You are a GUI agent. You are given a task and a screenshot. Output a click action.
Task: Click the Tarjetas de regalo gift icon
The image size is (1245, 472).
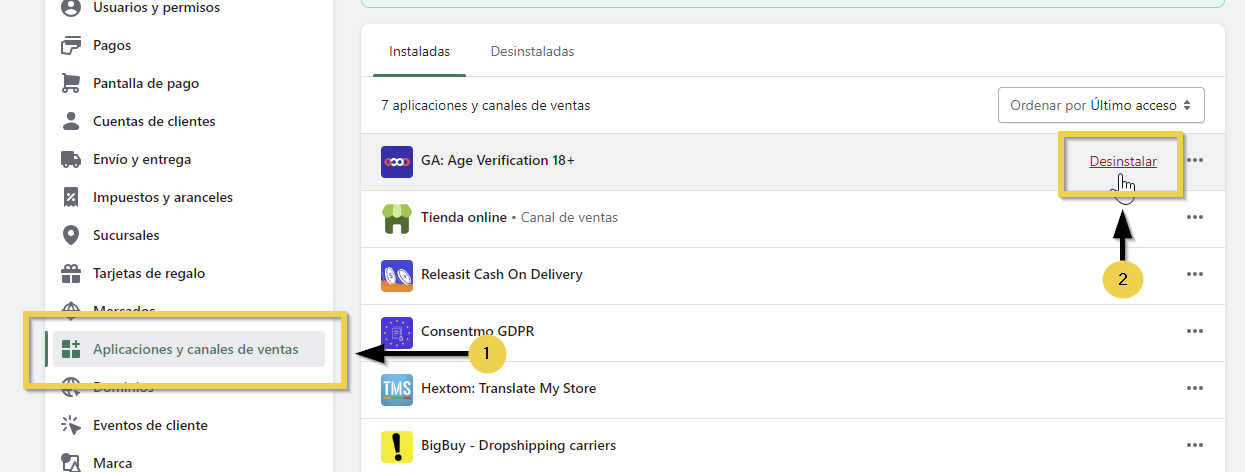pos(71,274)
